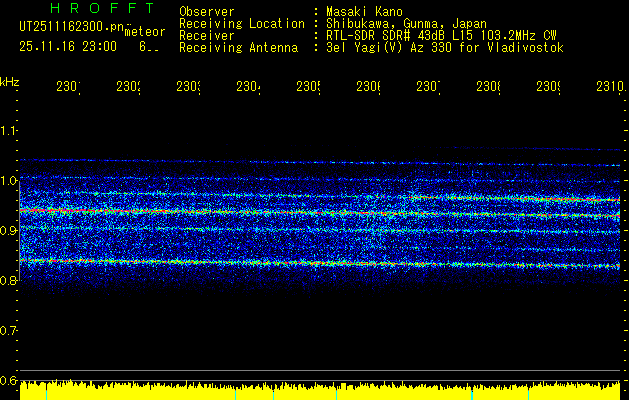Select the Shibukawa, Gunma, Japan location text
The image size is (629, 400).
coord(406,24)
